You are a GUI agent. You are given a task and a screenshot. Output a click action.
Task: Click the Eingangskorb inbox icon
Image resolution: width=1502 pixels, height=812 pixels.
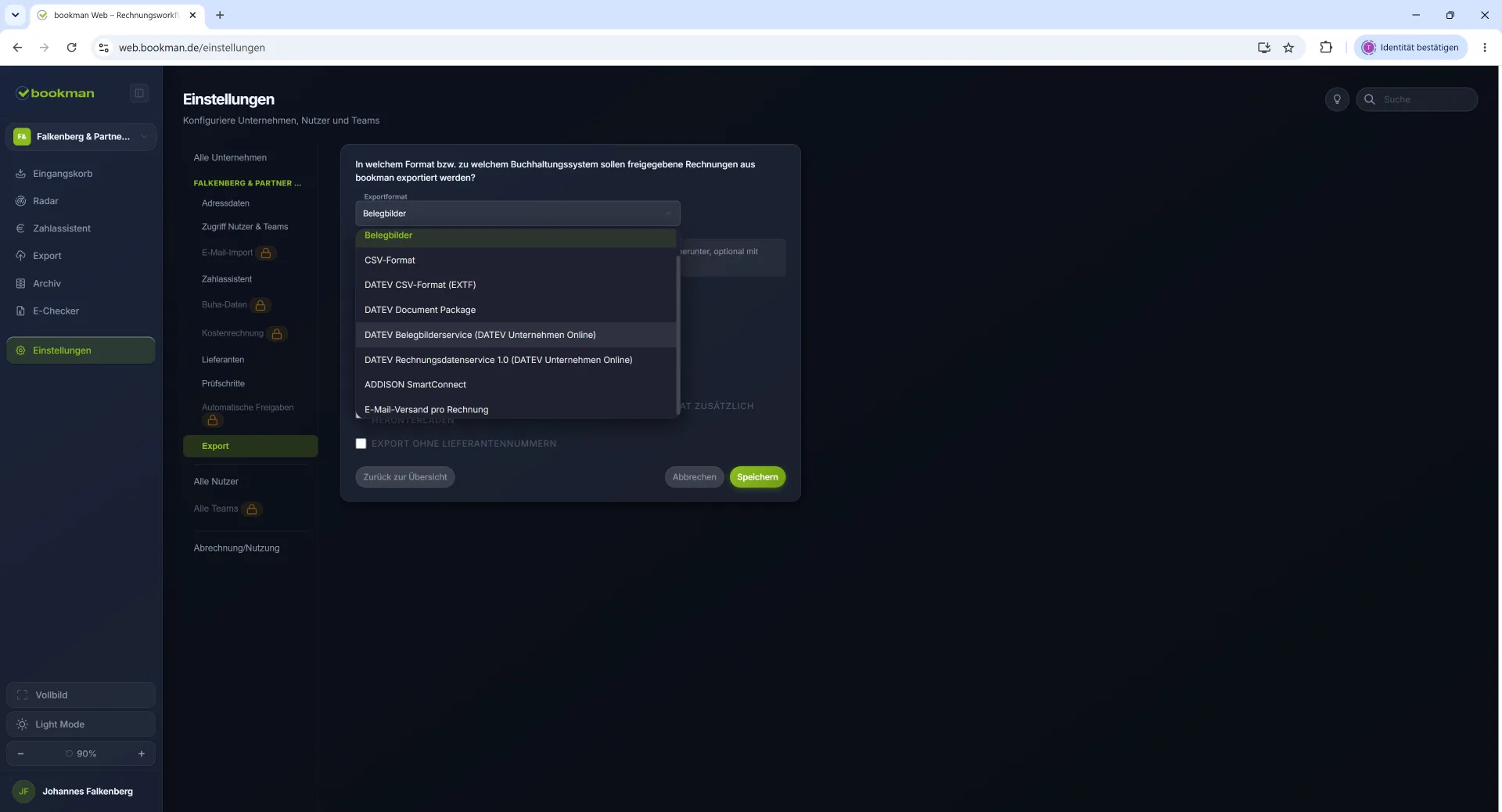21,174
